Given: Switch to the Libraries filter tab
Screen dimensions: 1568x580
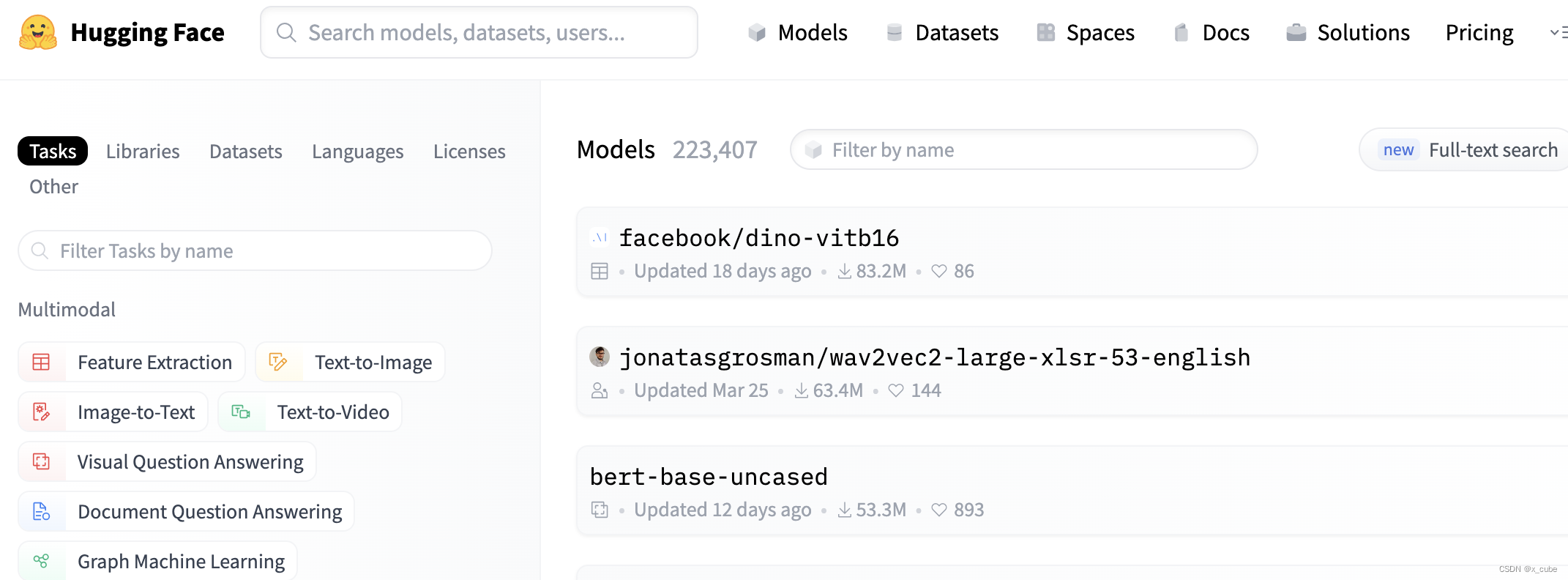Looking at the screenshot, I should pyautogui.click(x=143, y=151).
